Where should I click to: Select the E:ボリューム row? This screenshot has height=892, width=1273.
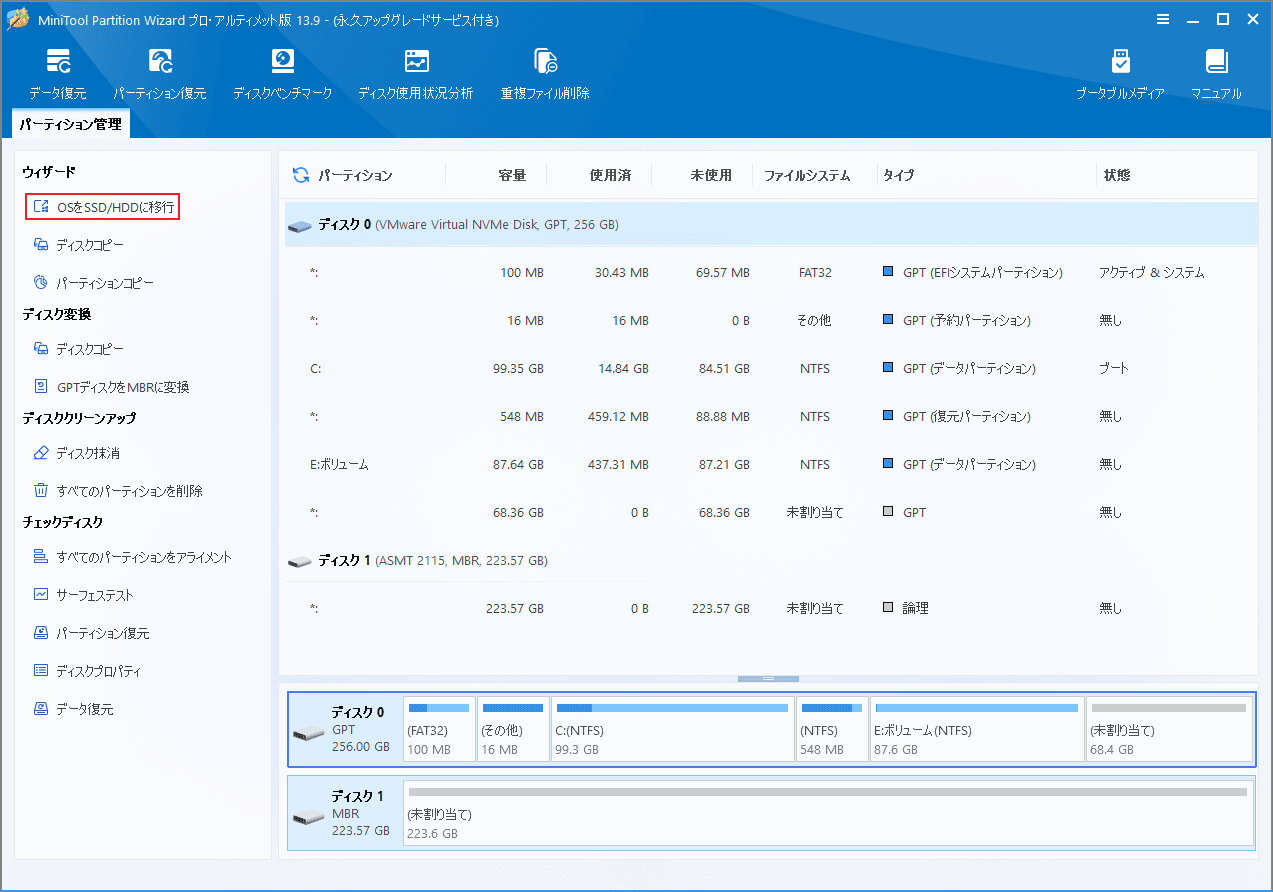(x=771, y=465)
